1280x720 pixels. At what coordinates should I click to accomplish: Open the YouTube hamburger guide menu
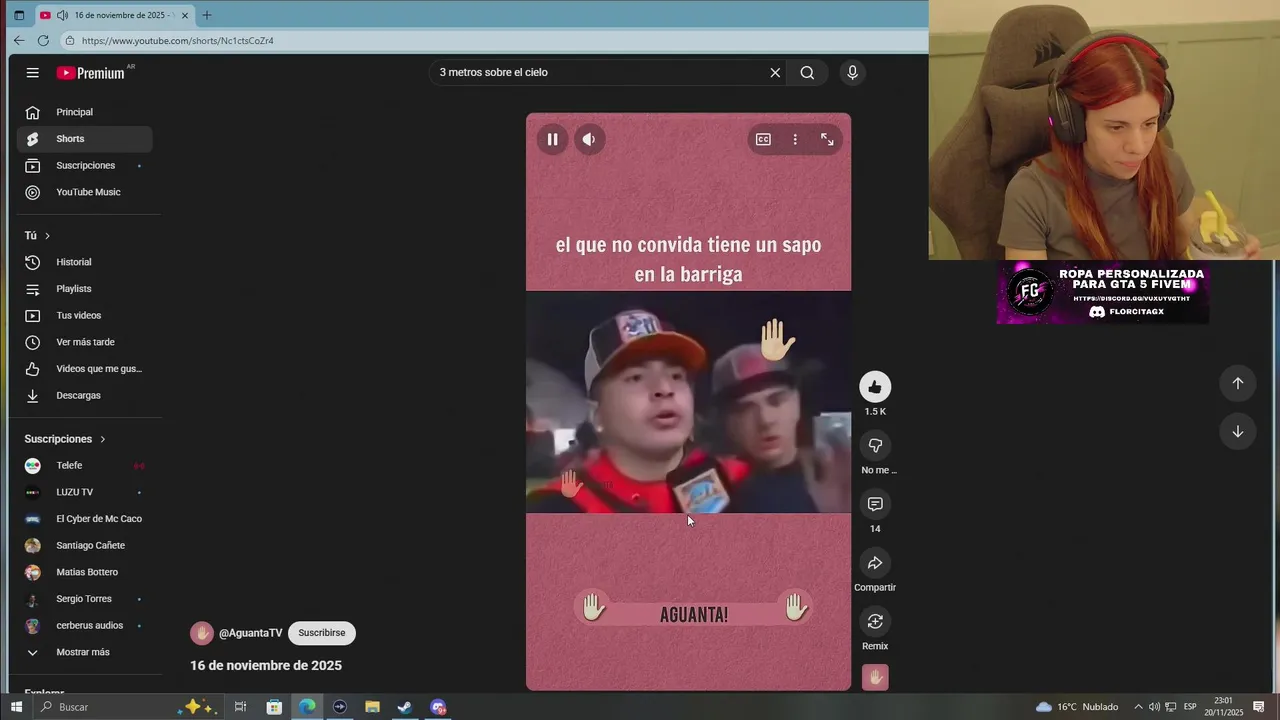(x=33, y=72)
